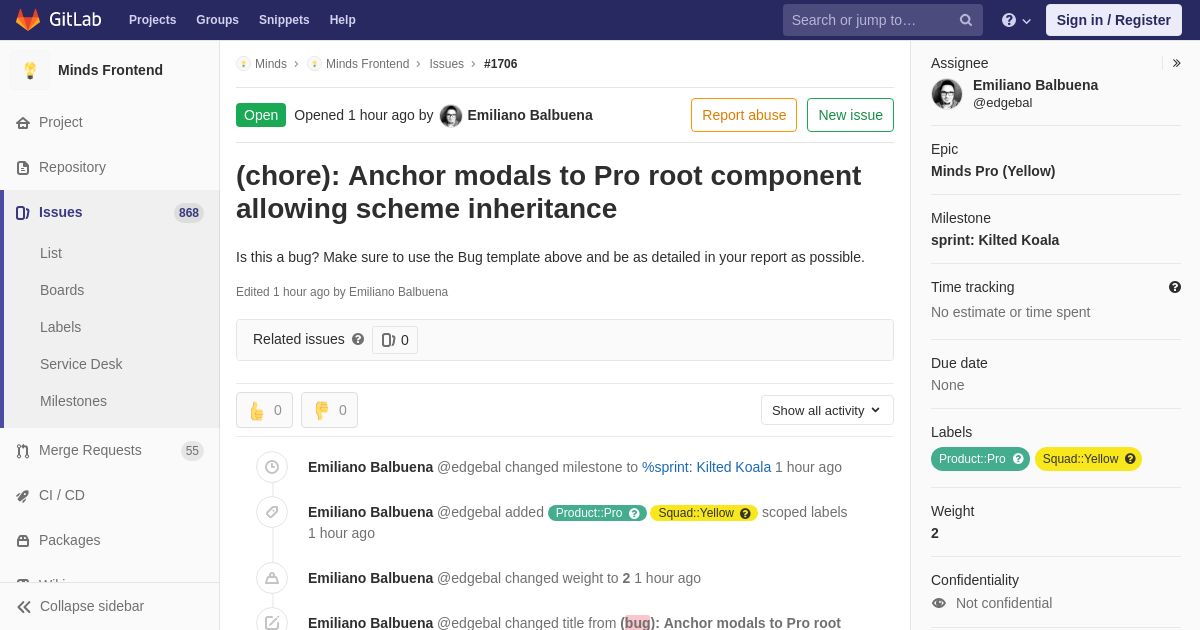Screen dimensions: 1200x630
Task: Click the New issue button
Action: click(x=850, y=115)
